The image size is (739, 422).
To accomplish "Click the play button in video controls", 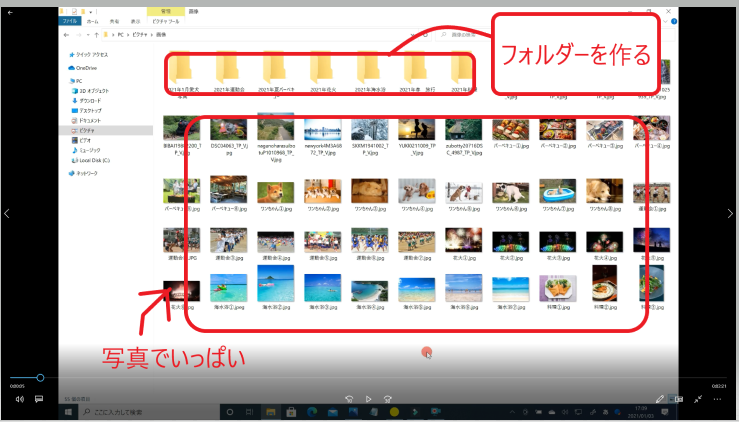I will coord(369,398).
